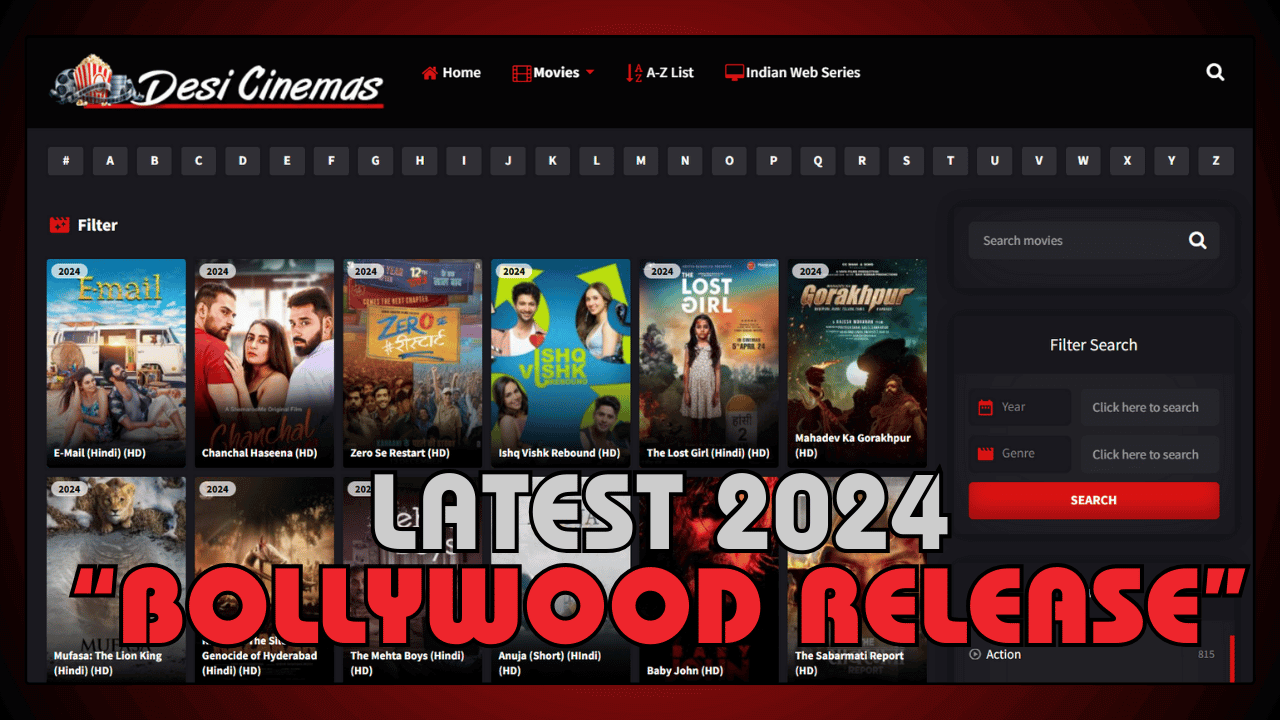Viewport: 1280px width, 720px height.
Task: Click the 815 count beside Action
Action: click(1206, 654)
